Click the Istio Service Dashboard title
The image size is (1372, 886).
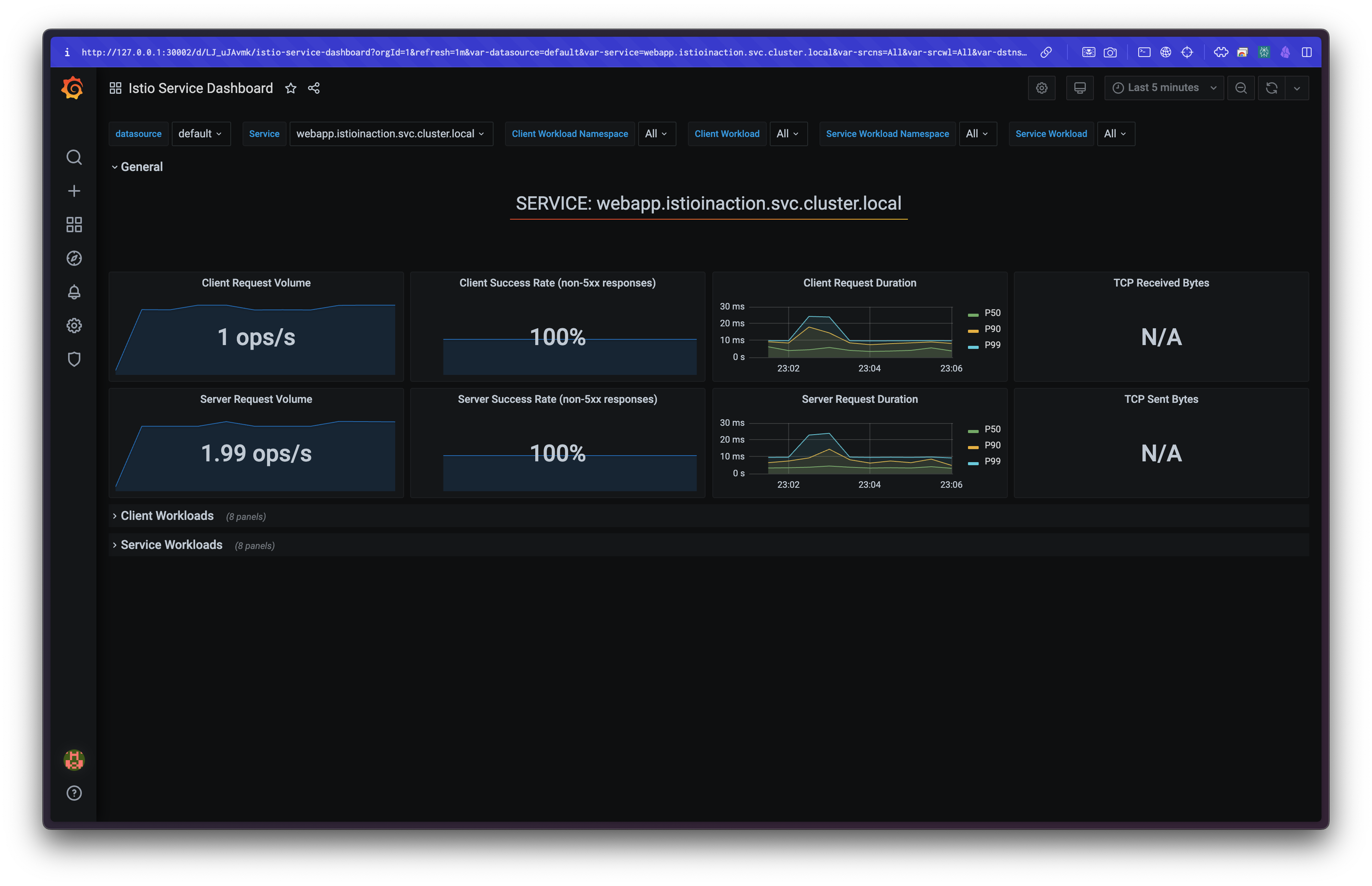[x=200, y=88]
